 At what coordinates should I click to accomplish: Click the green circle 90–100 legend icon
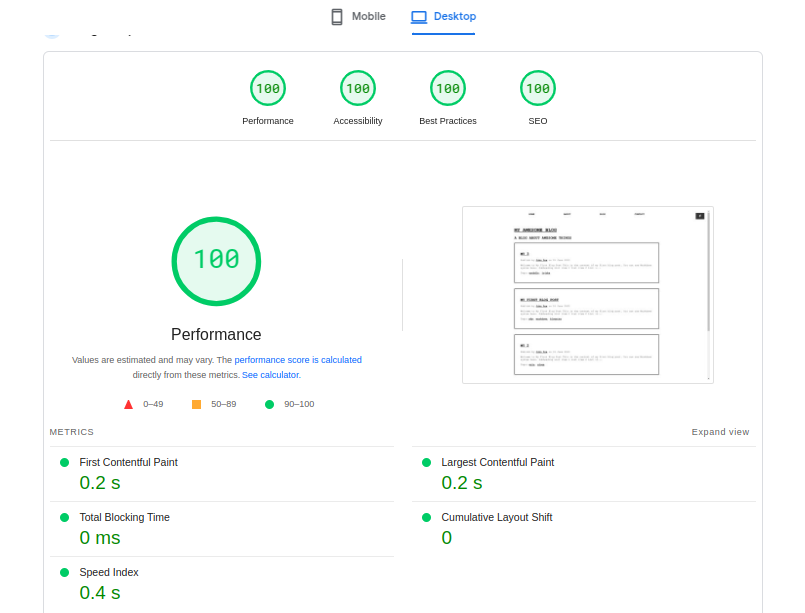pos(269,405)
